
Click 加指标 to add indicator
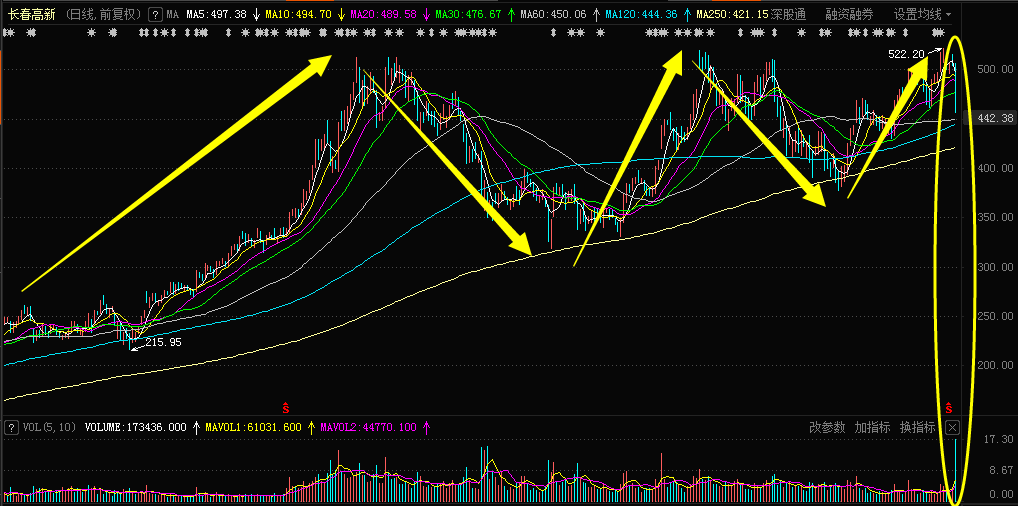click(872, 427)
